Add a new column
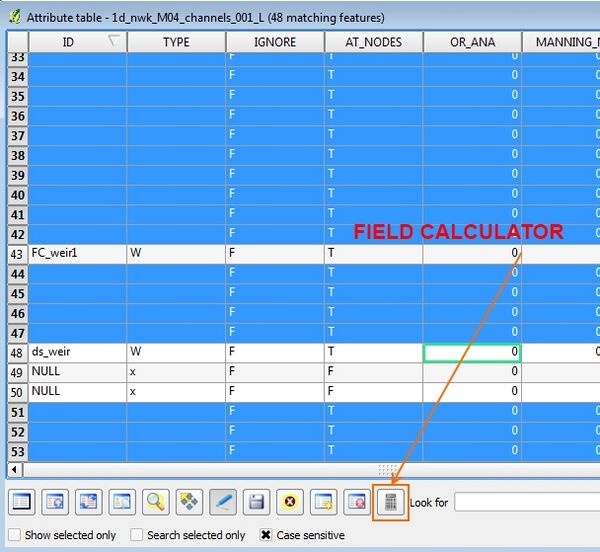Image resolution: width=600 pixels, height=552 pixels. tap(323, 502)
